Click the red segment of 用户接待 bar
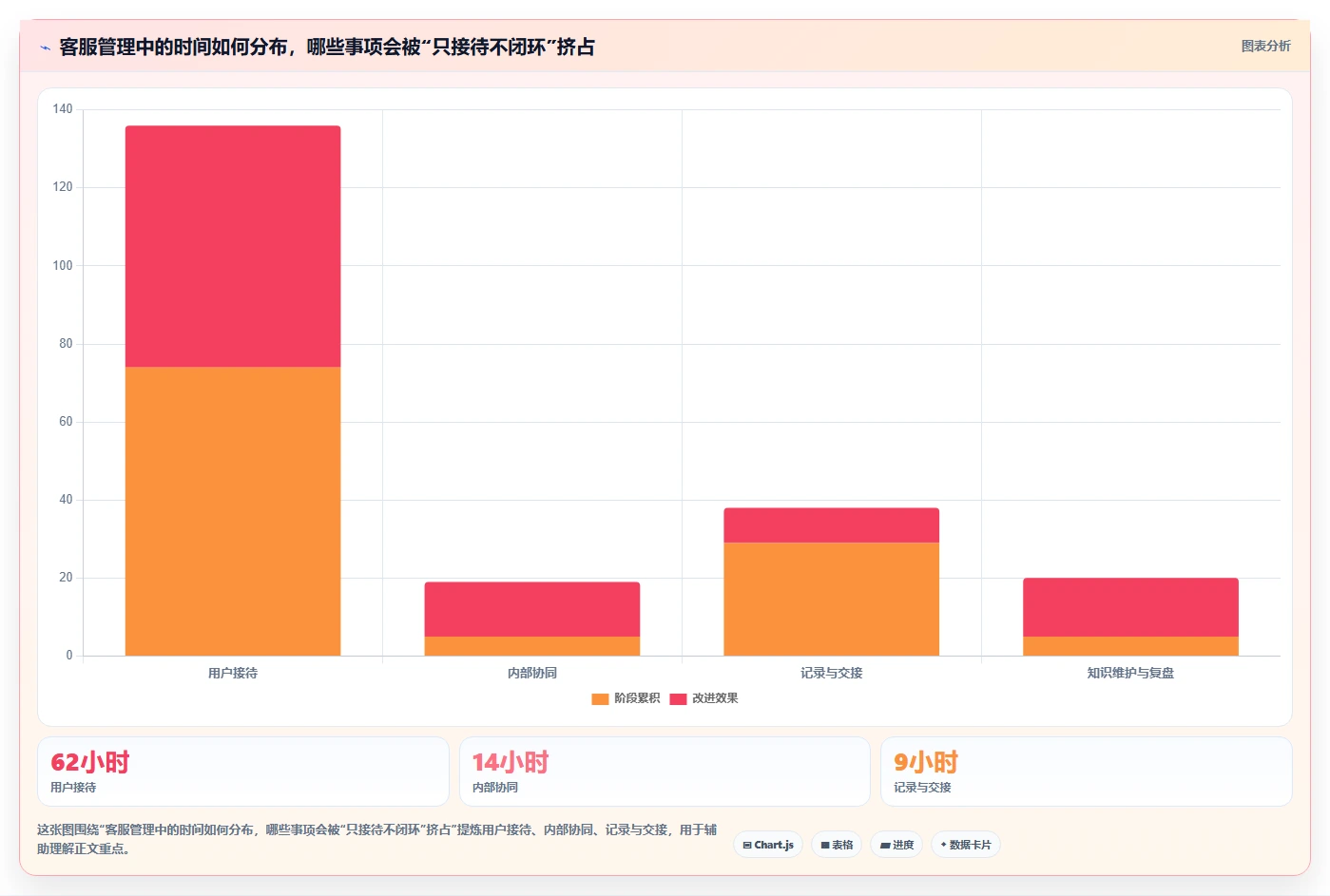 [233, 246]
